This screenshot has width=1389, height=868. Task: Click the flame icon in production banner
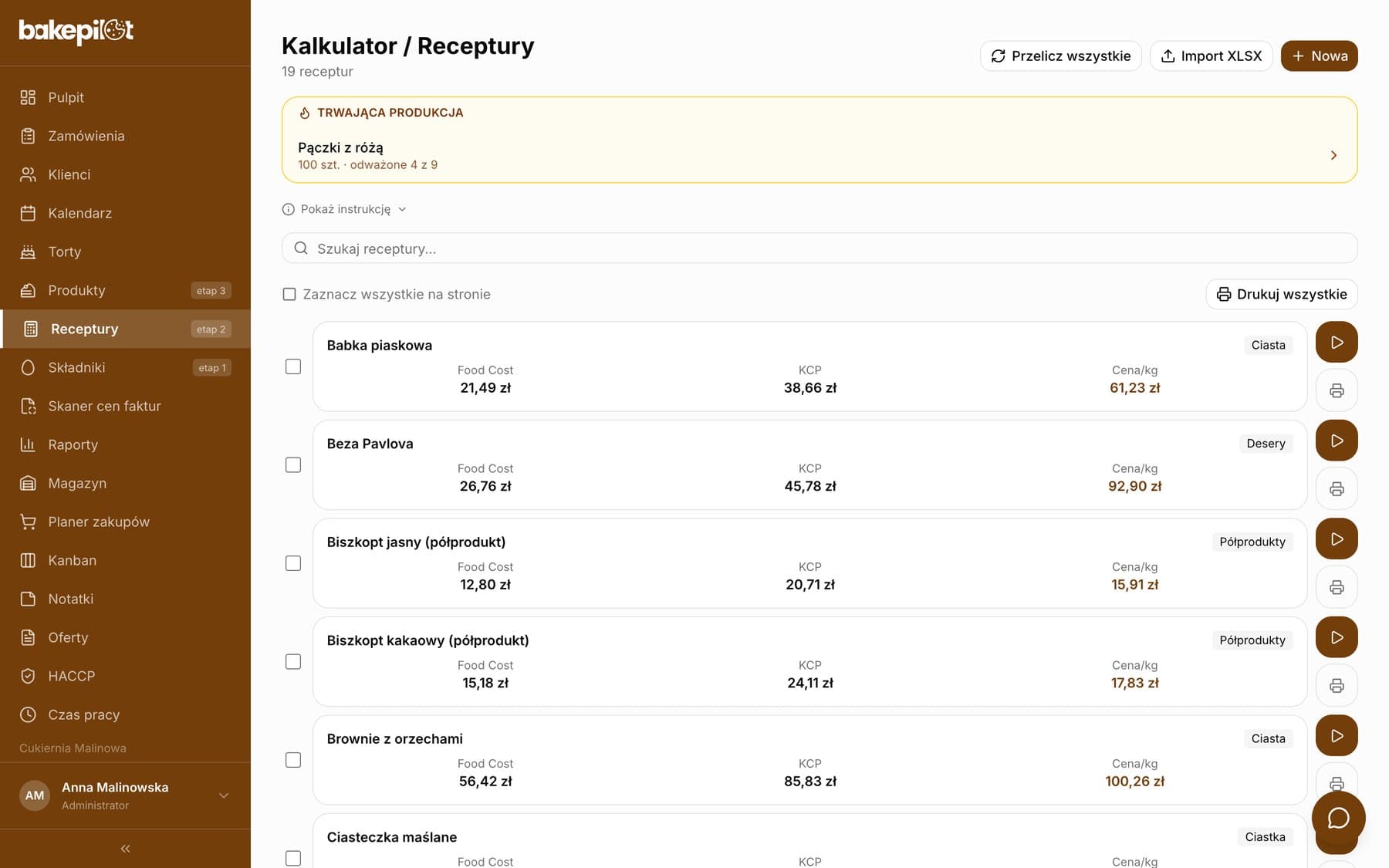305,113
